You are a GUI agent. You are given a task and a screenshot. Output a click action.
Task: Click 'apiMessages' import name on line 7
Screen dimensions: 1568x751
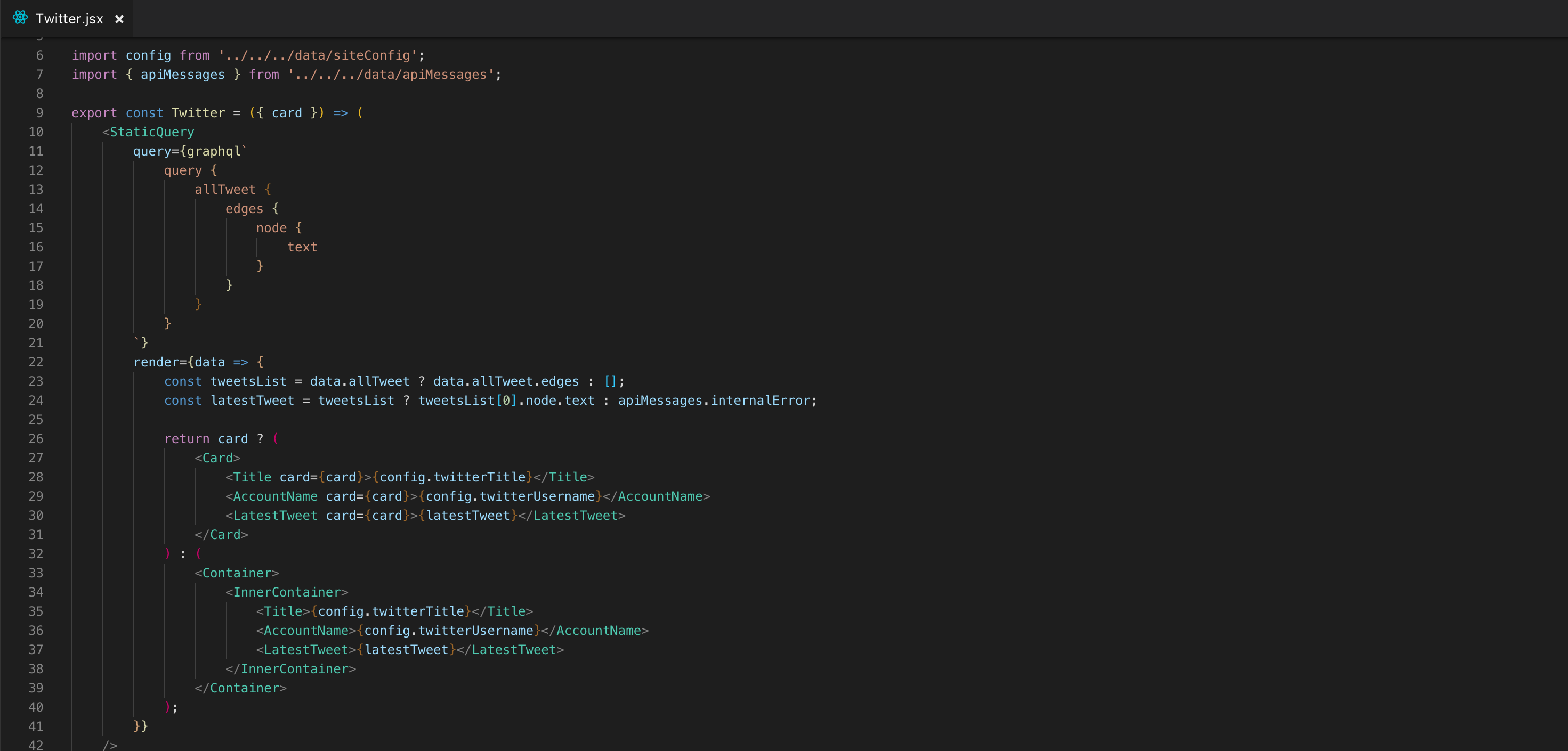coord(183,75)
